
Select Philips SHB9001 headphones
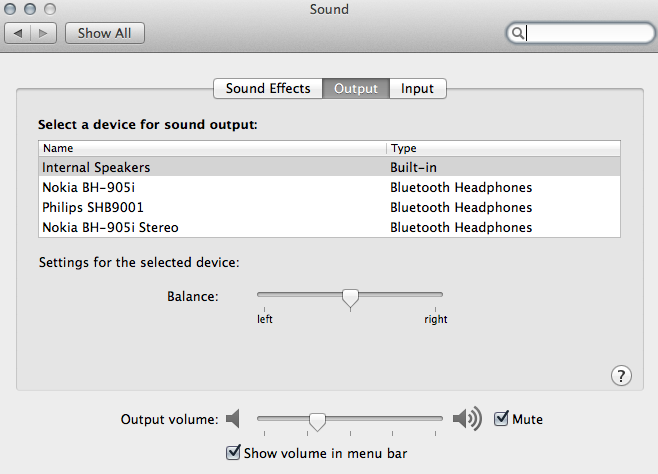click(329, 207)
